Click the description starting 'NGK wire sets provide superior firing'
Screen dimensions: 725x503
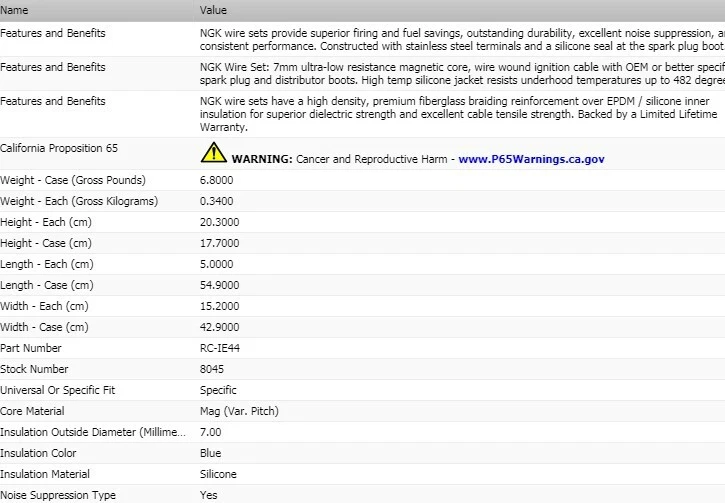pos(462,40)
